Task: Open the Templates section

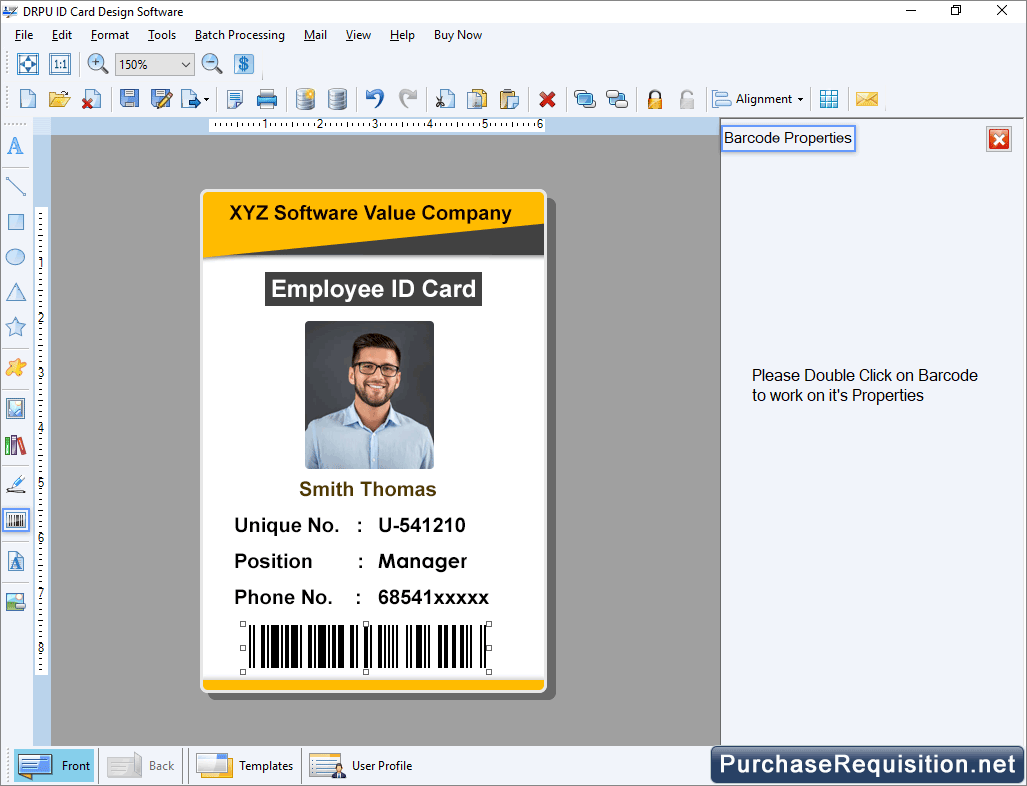Action: tap(245, 765)
